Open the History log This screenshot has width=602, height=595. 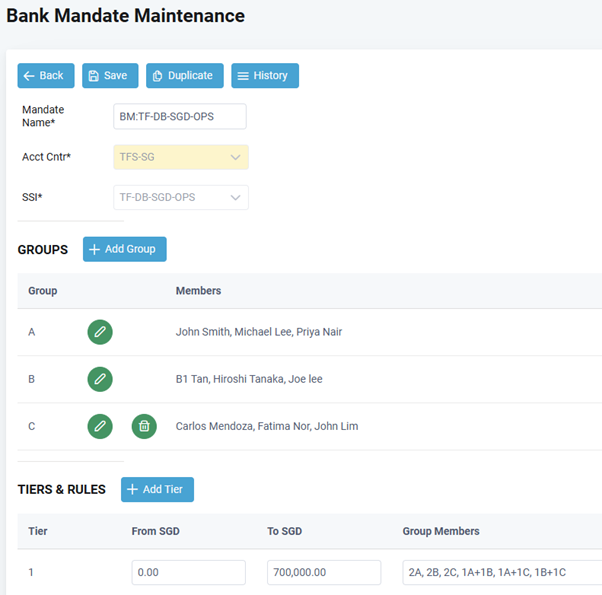[265, 76]
